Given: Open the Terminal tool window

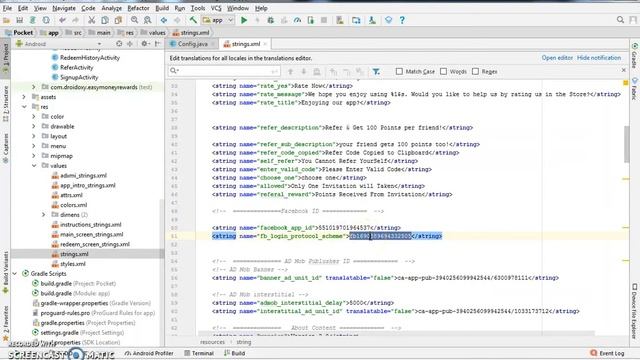Looking at the screenshot, I should (x=199, y=353).
